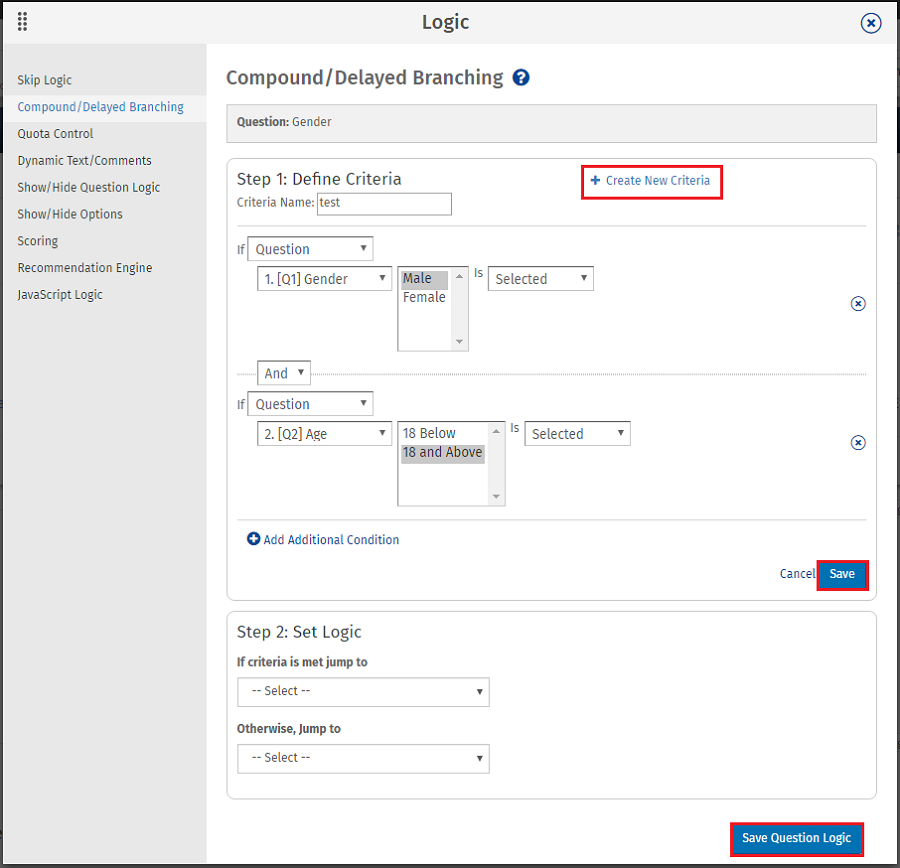
Task: Remove the Gender condition with its X icon
Action: click(858, 303)
